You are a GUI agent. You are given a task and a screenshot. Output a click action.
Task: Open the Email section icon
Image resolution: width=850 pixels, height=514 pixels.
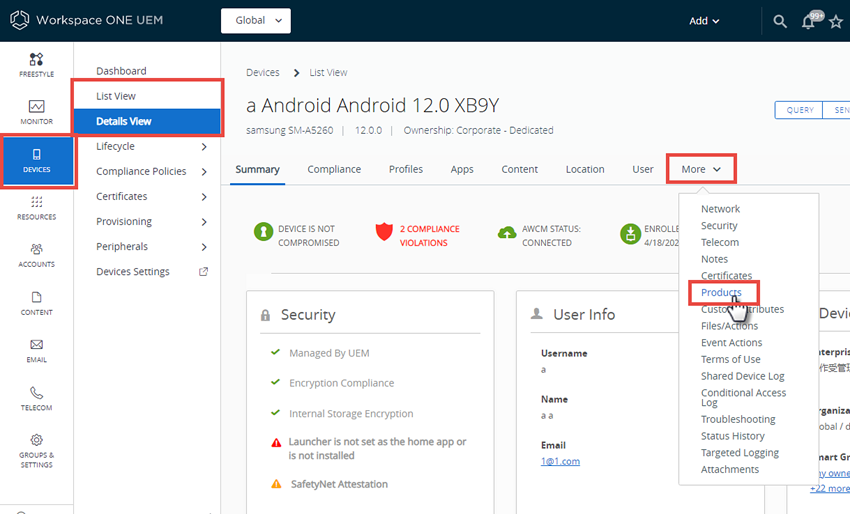coord(36,344)
